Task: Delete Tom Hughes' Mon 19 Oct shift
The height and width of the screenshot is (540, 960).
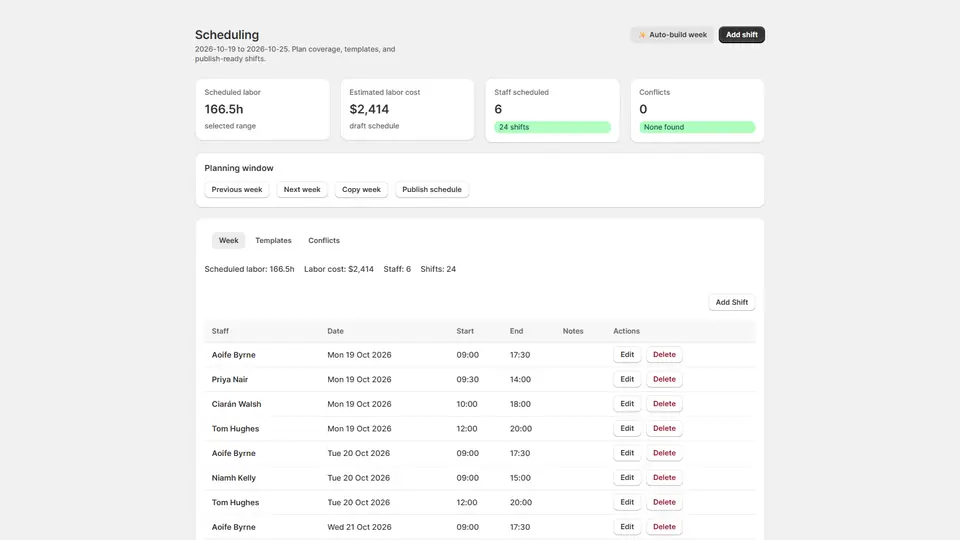Action: [x=664, y=428]
